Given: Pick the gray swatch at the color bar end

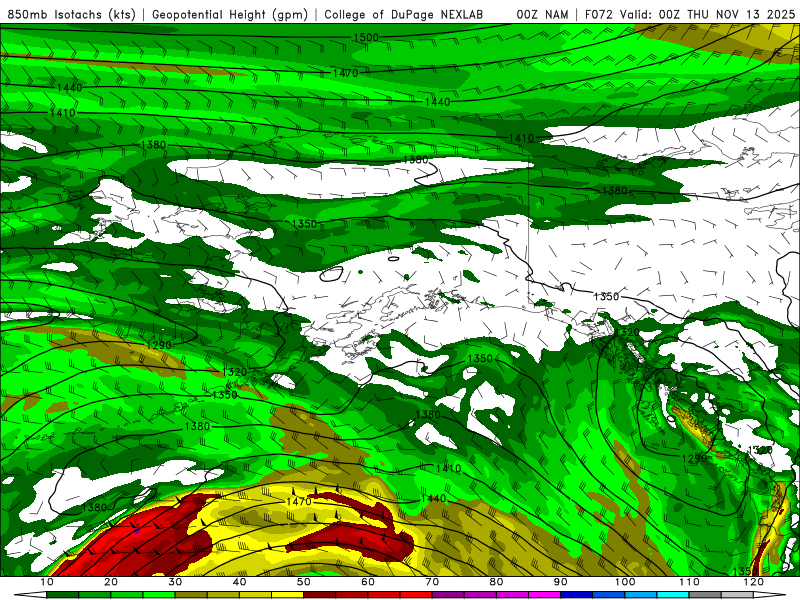Looking at the screenshot, I should pyautogui.click(x=705, y=595).
